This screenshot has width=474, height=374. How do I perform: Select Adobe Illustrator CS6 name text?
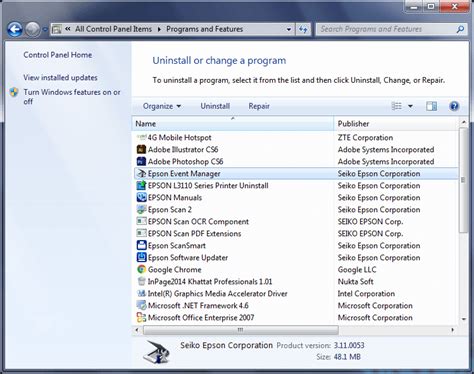(x=183, y=150)
